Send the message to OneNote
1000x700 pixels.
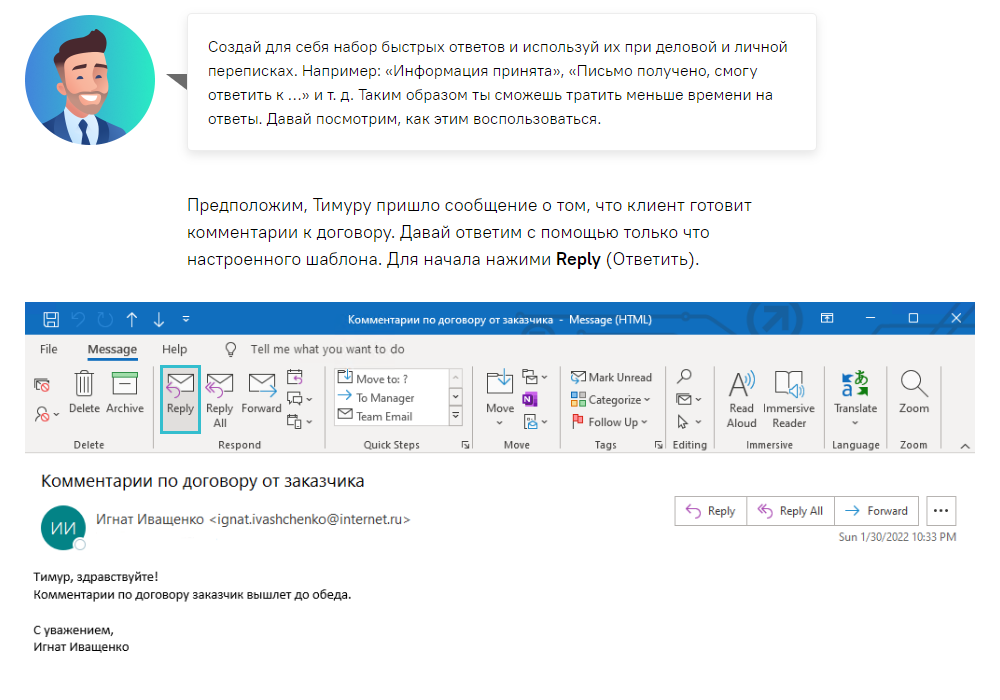pos(530,399)
